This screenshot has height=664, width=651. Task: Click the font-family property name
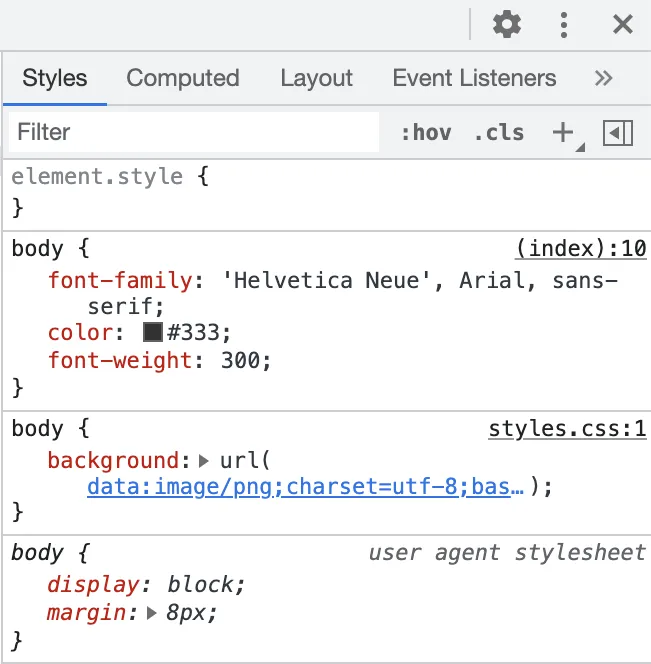click(120, 281)
